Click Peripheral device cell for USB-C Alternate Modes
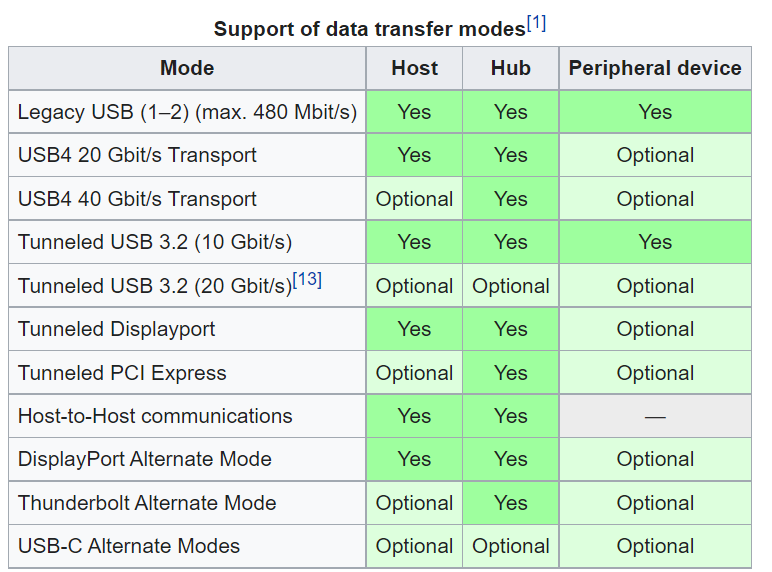Screen dimensions: 772x572 pyautogui.click(x=655, y=546)
